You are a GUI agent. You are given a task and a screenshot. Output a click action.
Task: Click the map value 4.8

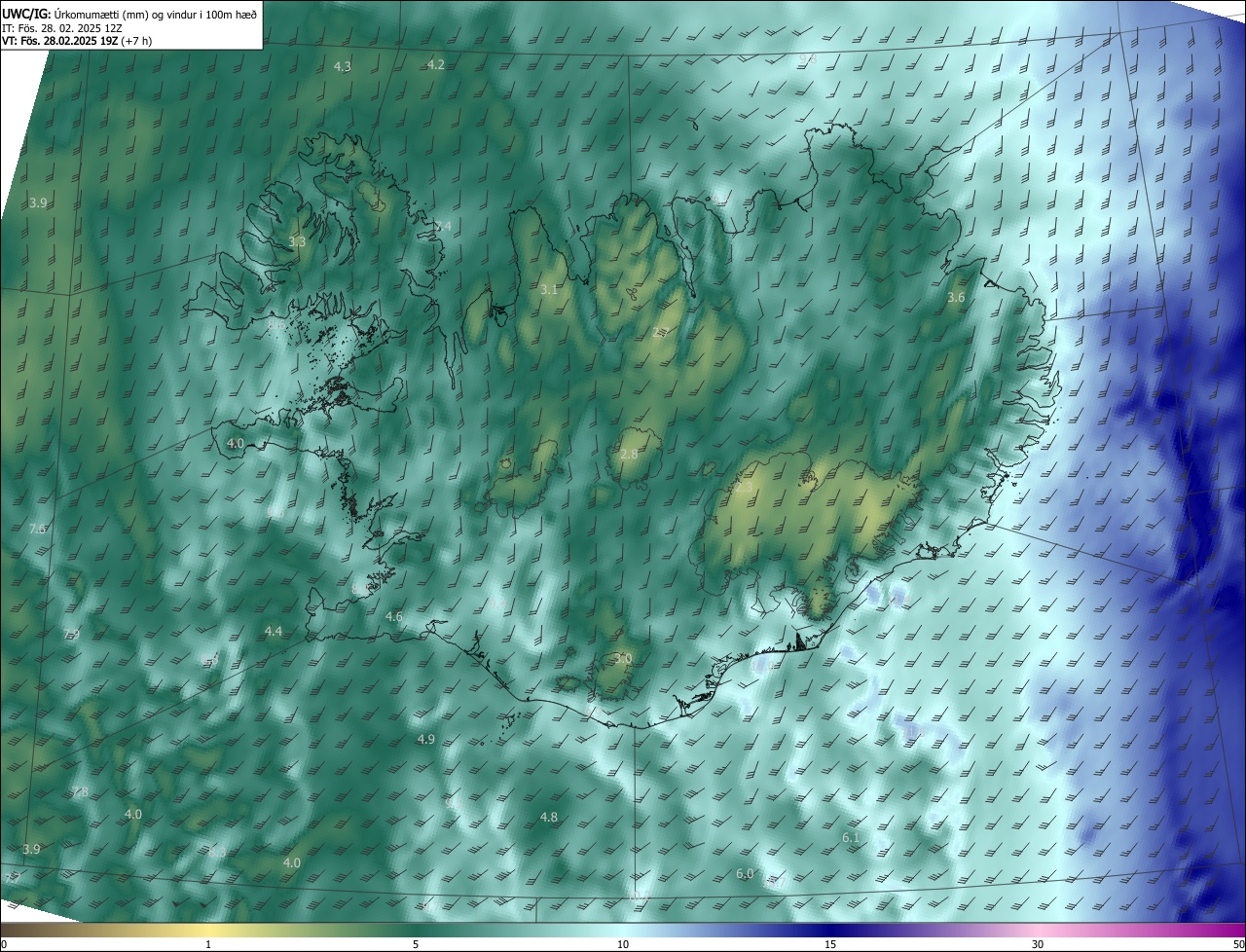[548, 817]
